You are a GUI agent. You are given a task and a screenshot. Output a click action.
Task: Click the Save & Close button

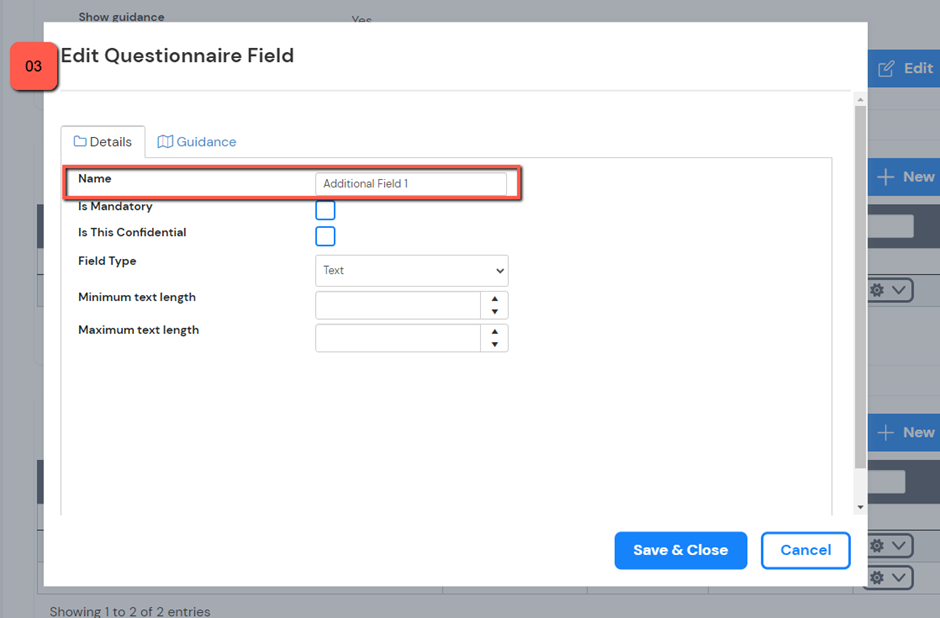680,550
